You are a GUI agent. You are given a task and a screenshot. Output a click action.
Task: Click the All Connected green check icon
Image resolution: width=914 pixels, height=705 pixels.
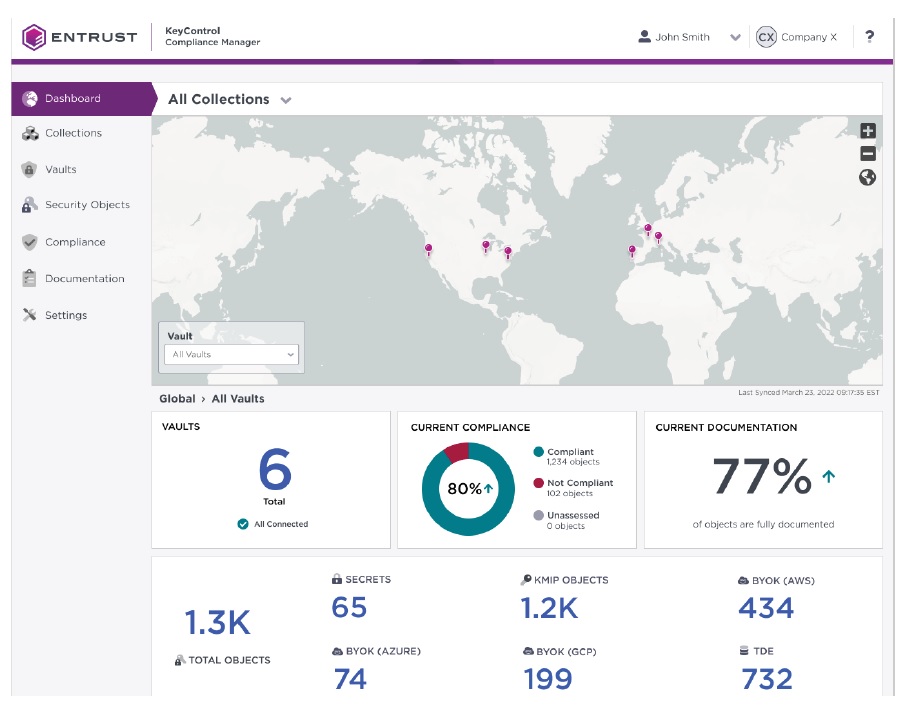pos(243,524)
